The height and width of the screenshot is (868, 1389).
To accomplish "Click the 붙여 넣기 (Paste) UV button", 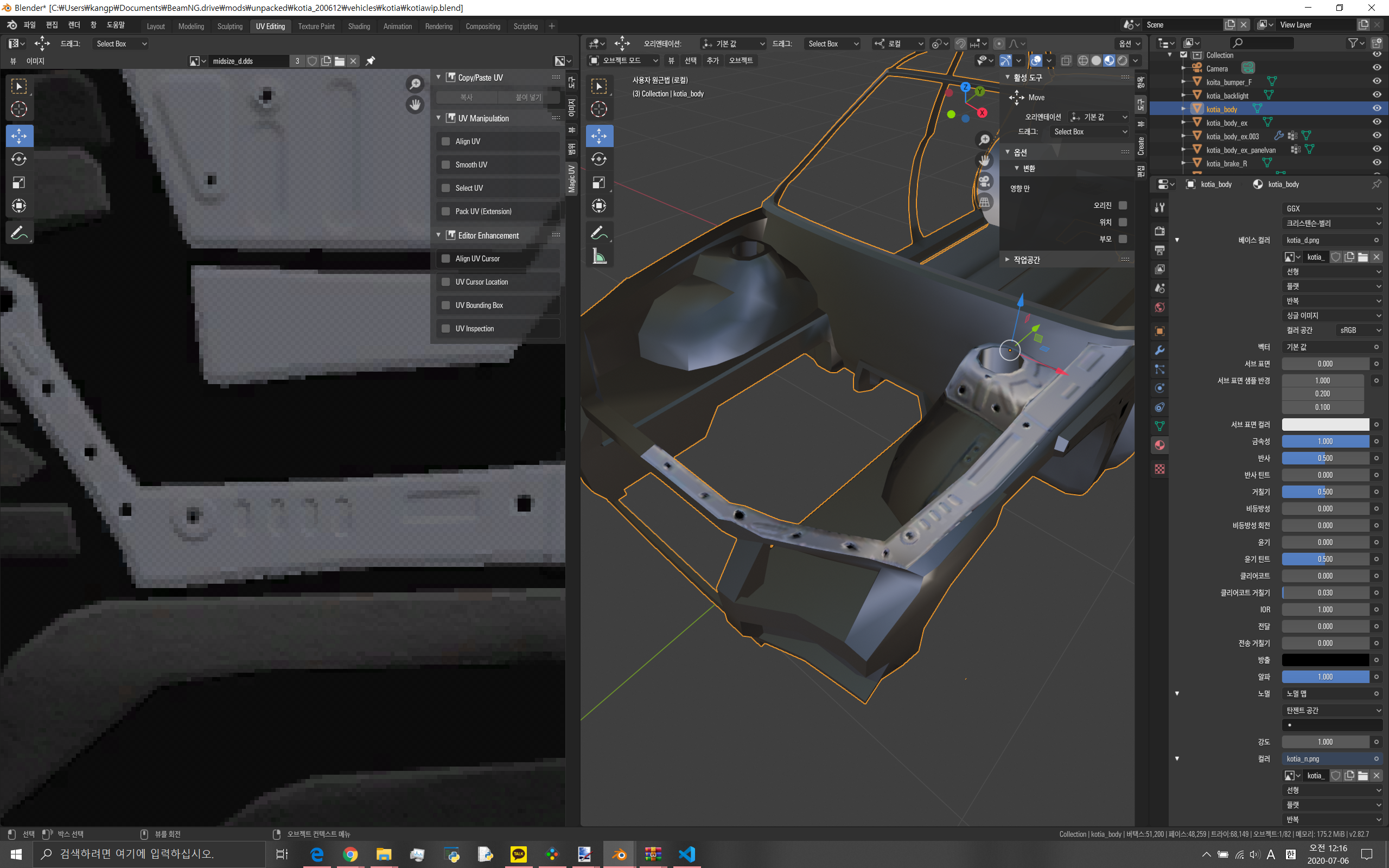I will click(x=528, y=98).
